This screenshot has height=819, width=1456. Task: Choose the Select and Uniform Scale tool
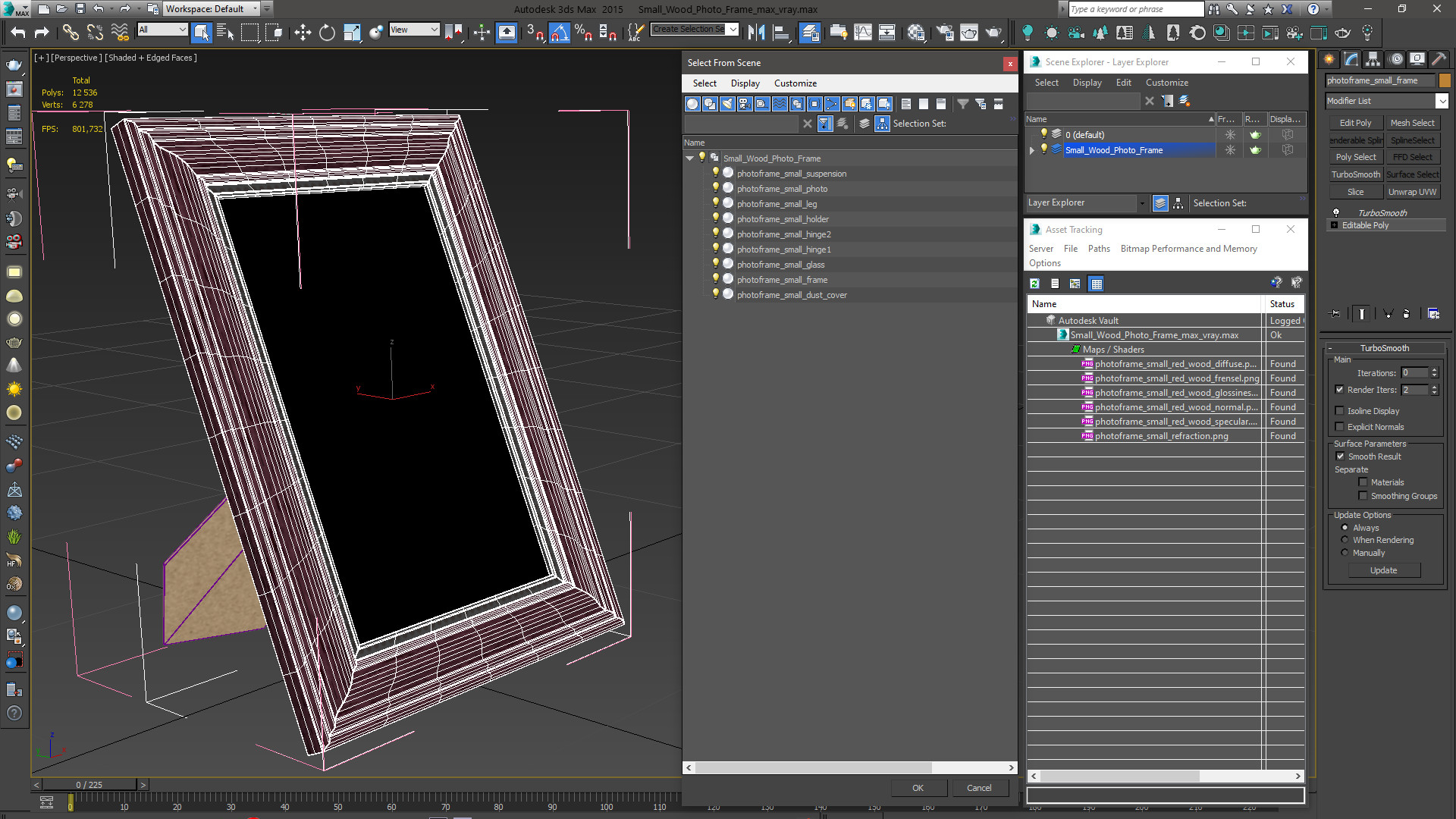pos(352,32)
